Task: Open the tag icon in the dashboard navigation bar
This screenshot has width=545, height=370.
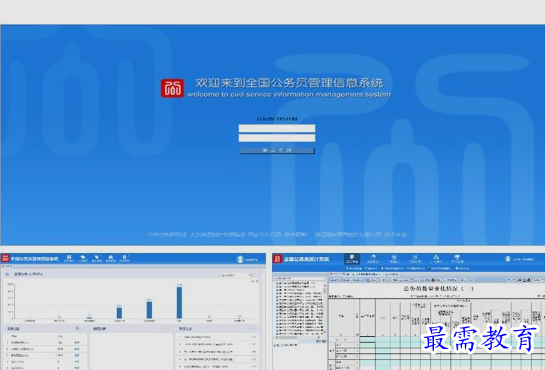Action: pos(97,258)
